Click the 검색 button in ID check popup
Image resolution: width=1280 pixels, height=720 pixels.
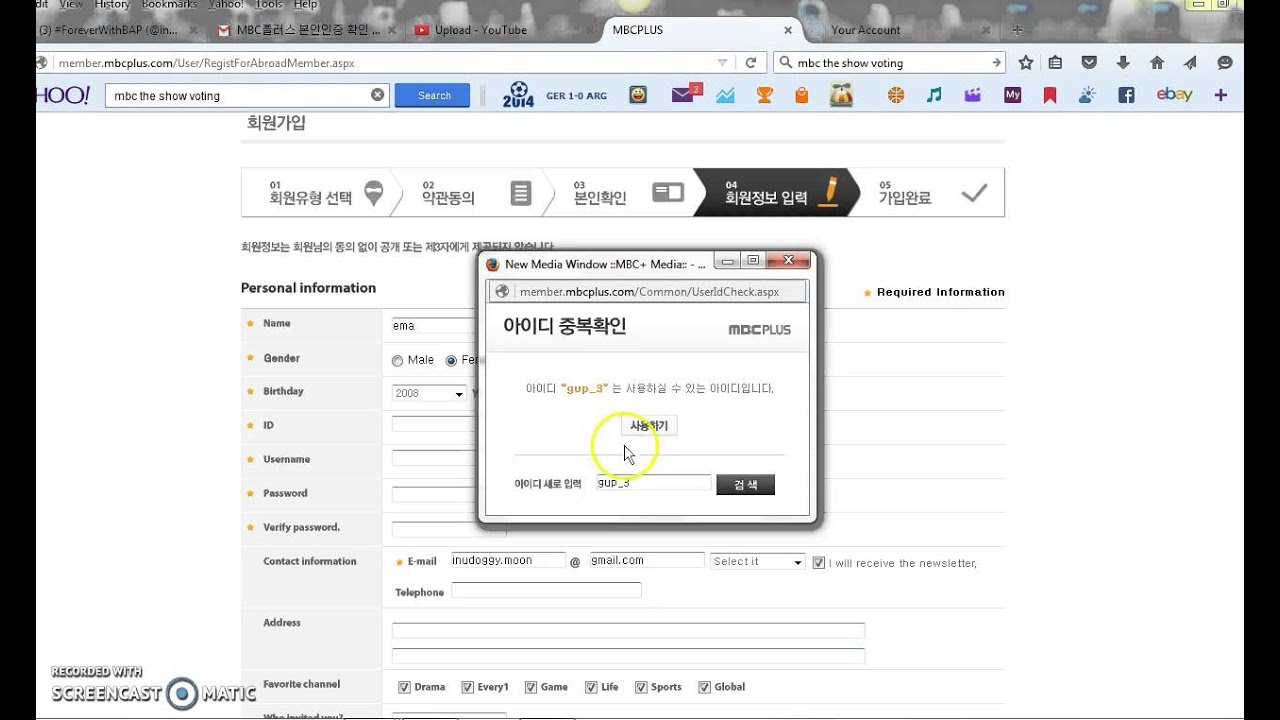coord(745,484)
